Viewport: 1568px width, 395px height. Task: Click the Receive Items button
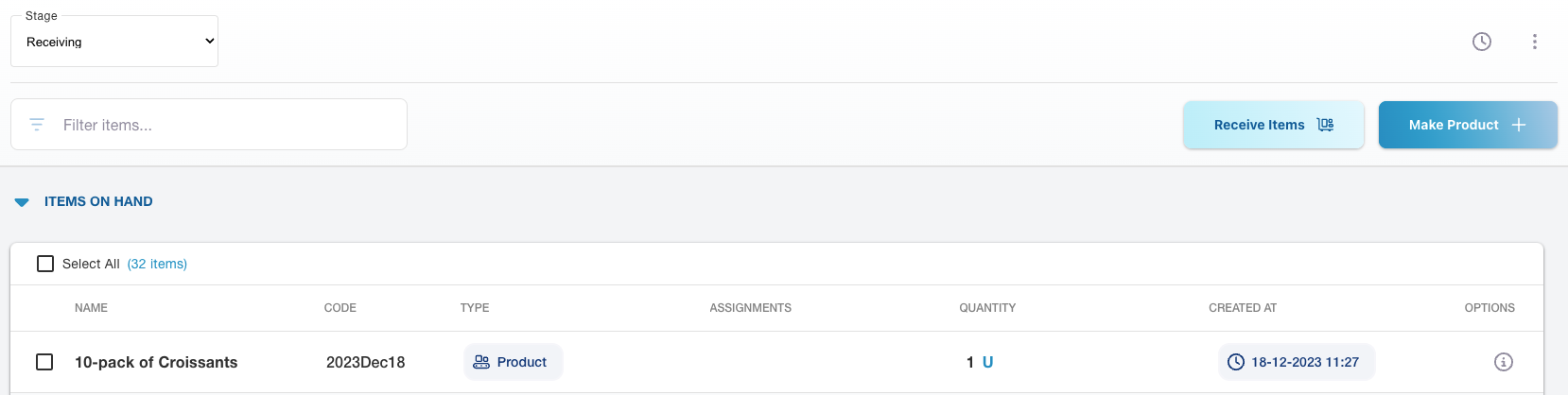[1259, 125]
